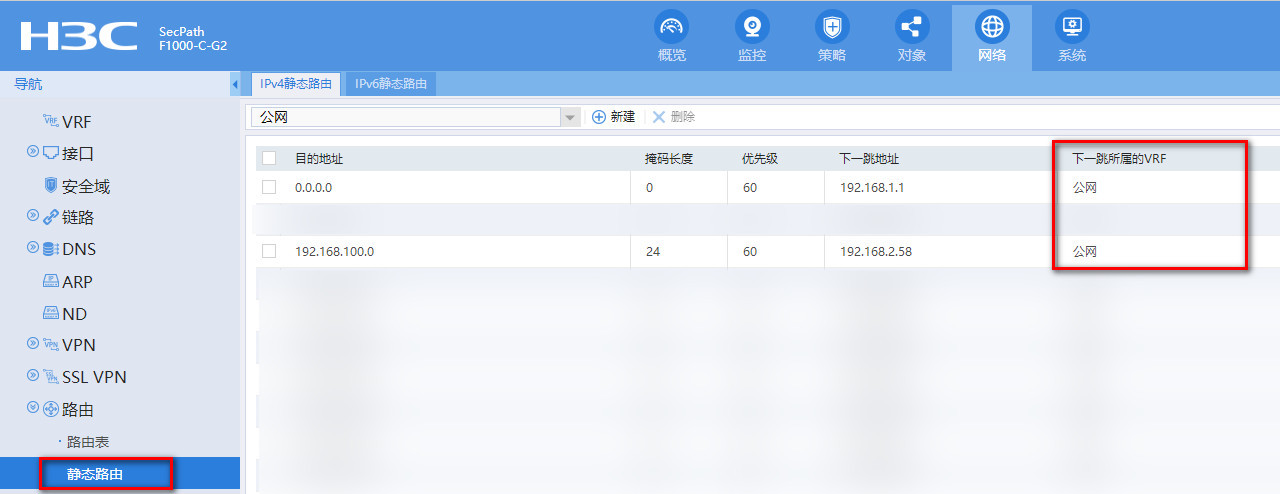Click mask length 24 cell
Viewport: 1280px width, 494px height.
[653, 251]
